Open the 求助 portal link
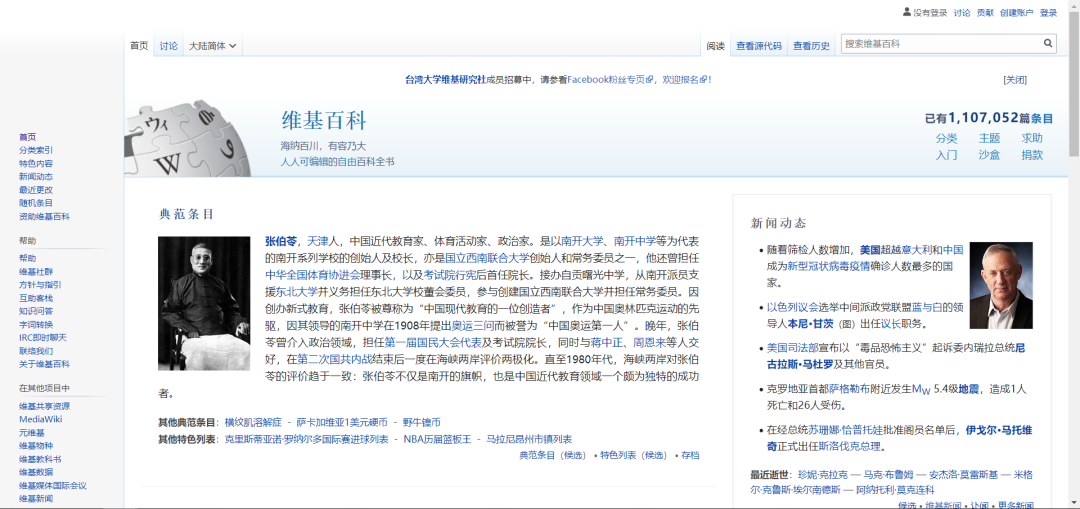1080x509 pixels. click(1032, 138)
